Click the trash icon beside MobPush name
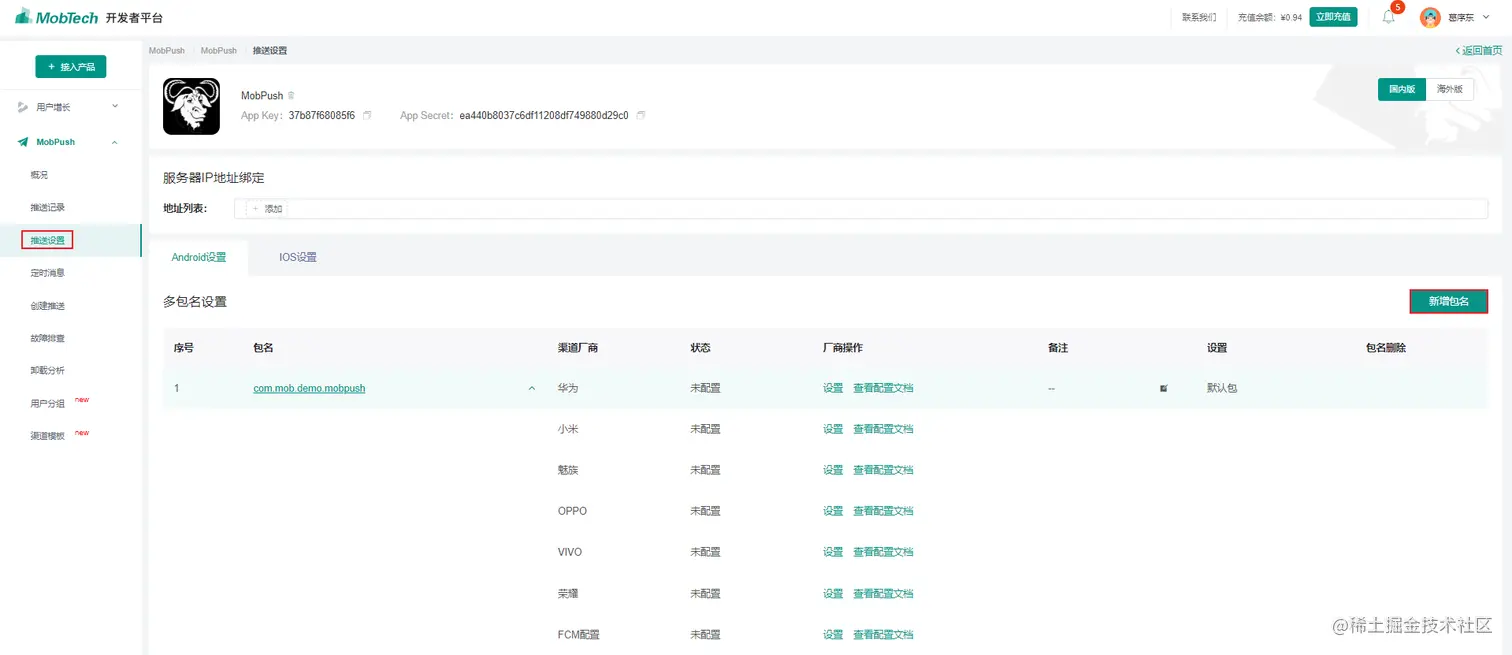This screenshot has height=655, width=1512. 291,96
